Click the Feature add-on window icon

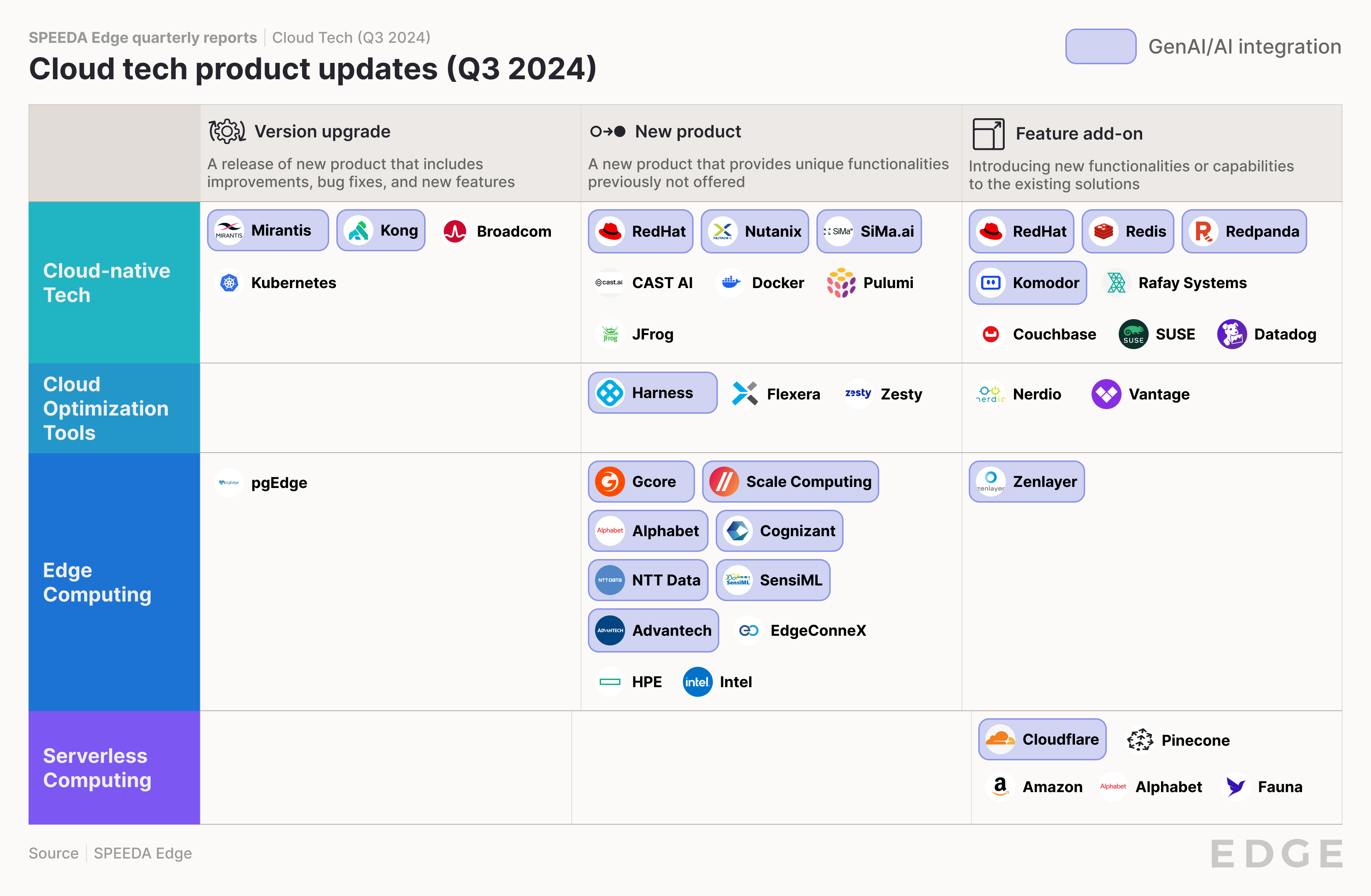click(x=989, y=134)
